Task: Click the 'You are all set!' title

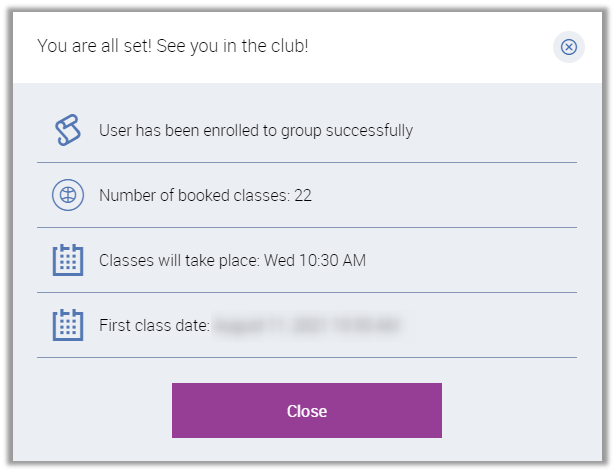Action: 172,46
